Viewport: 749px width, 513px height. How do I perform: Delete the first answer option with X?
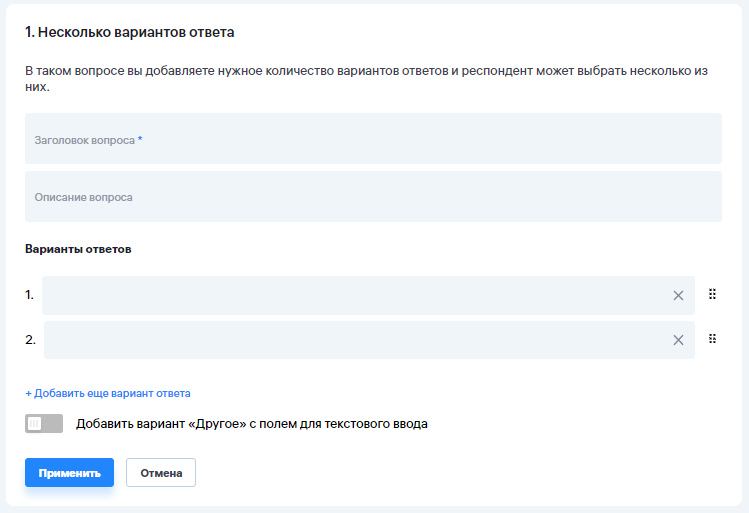pyautogui.click(x=678, y=295)
